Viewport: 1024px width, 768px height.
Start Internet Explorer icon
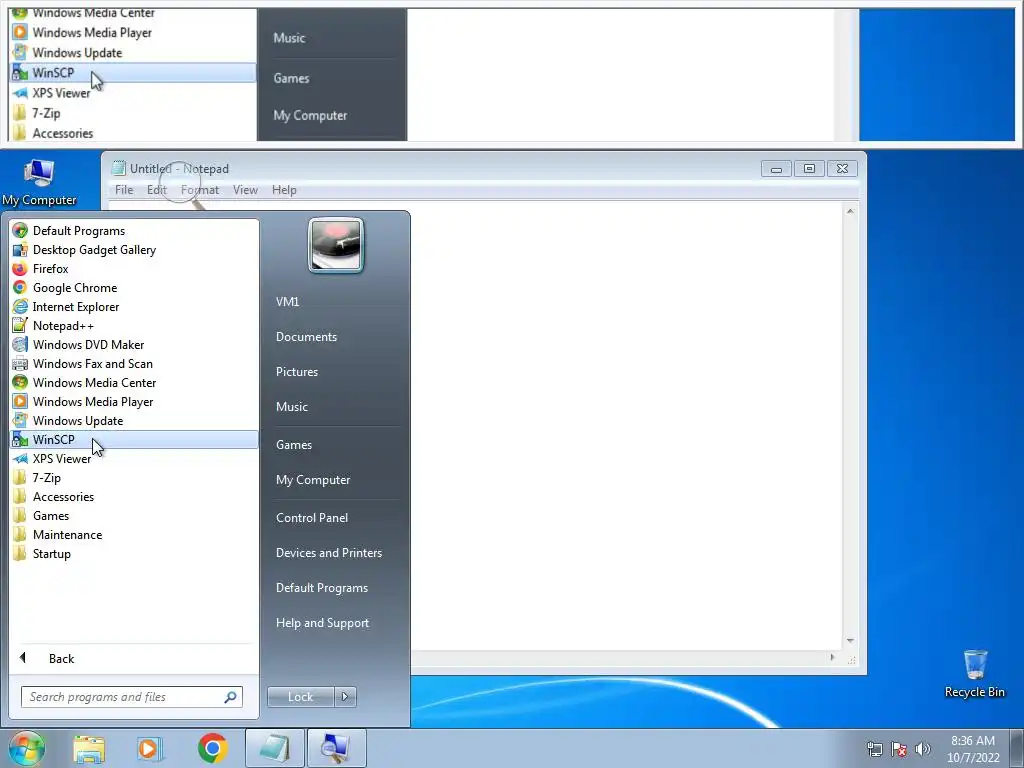click(20, 306)
